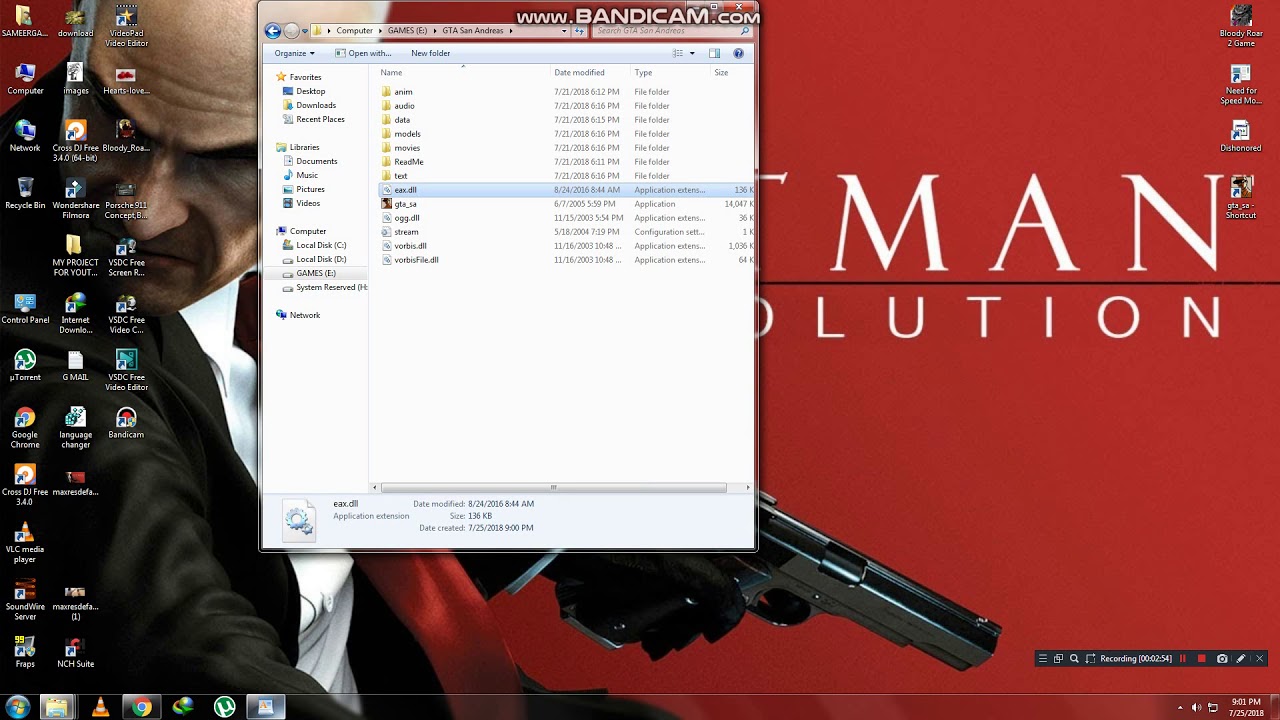This screenshot has height=720, width=1280.
Task: Go back in Explorer
Action: tap(272, 31)
